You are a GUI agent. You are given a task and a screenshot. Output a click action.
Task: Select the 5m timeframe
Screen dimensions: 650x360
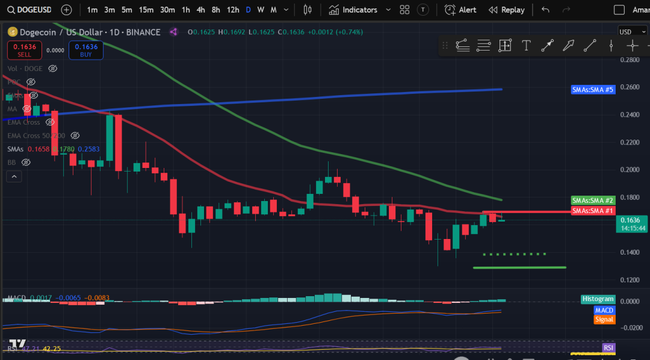pyautogui.click(x=127, y=10)
